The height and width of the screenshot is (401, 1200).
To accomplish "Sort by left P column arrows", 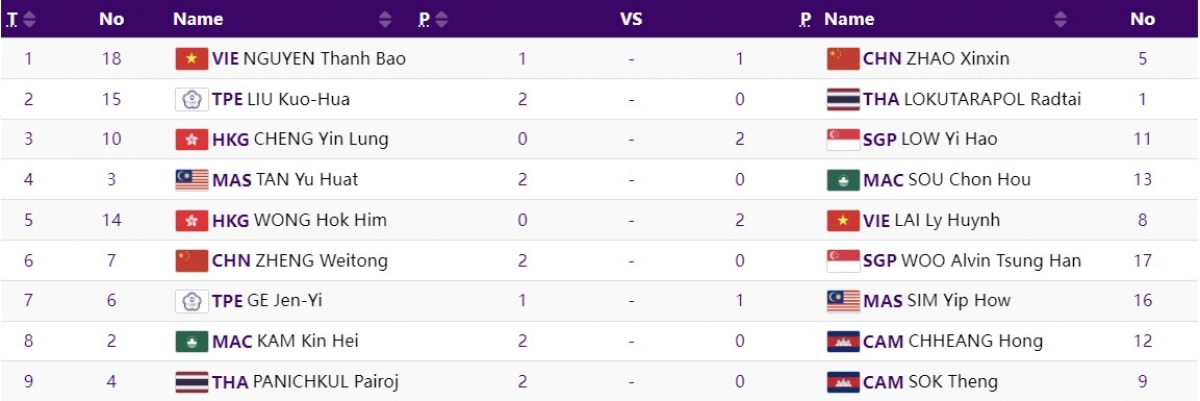I will [442, 19].
